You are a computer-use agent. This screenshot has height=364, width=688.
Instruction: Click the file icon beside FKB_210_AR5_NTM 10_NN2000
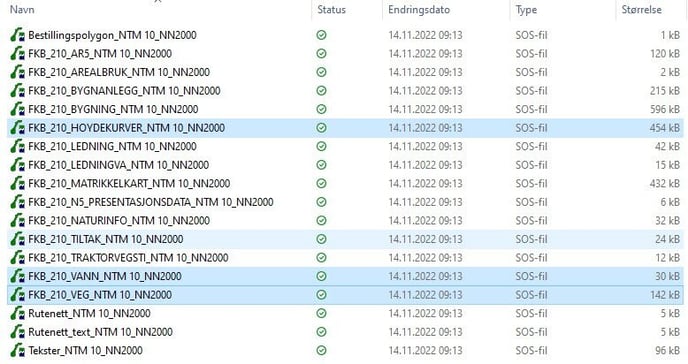[x=18, y=54]
